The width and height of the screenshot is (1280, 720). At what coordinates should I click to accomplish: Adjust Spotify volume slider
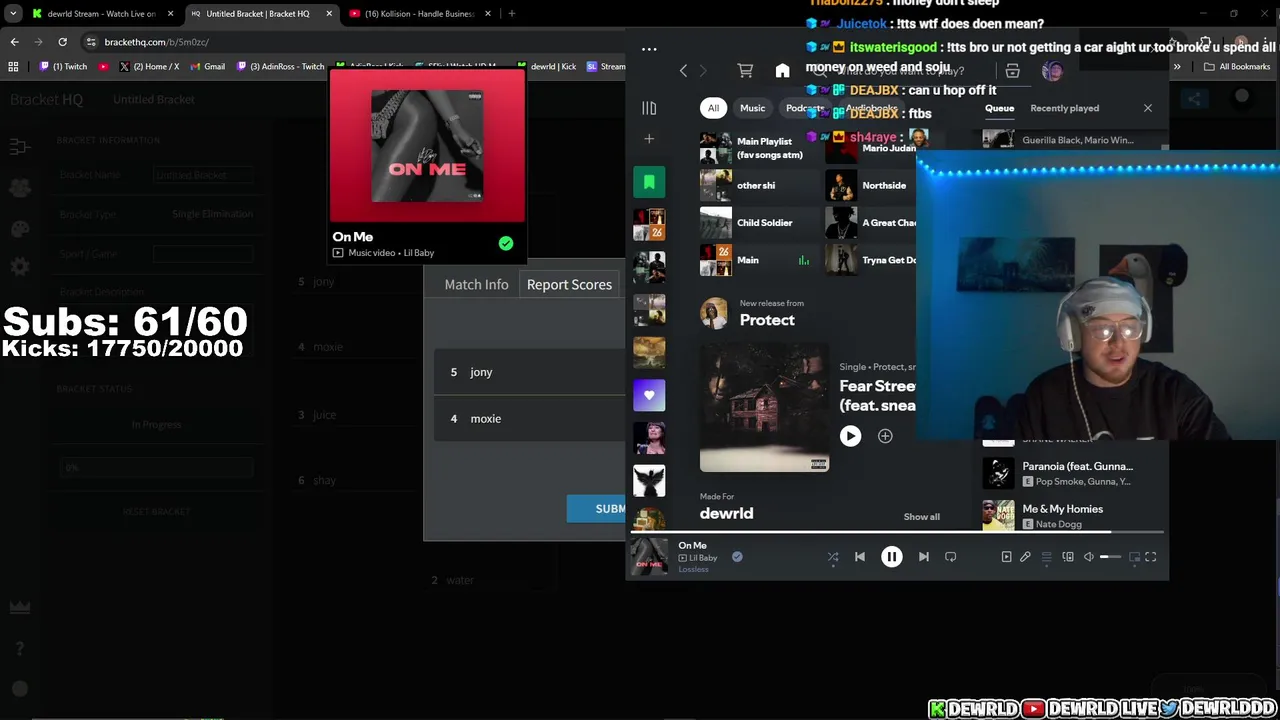pyautogui.click(x=1110, y=557)
